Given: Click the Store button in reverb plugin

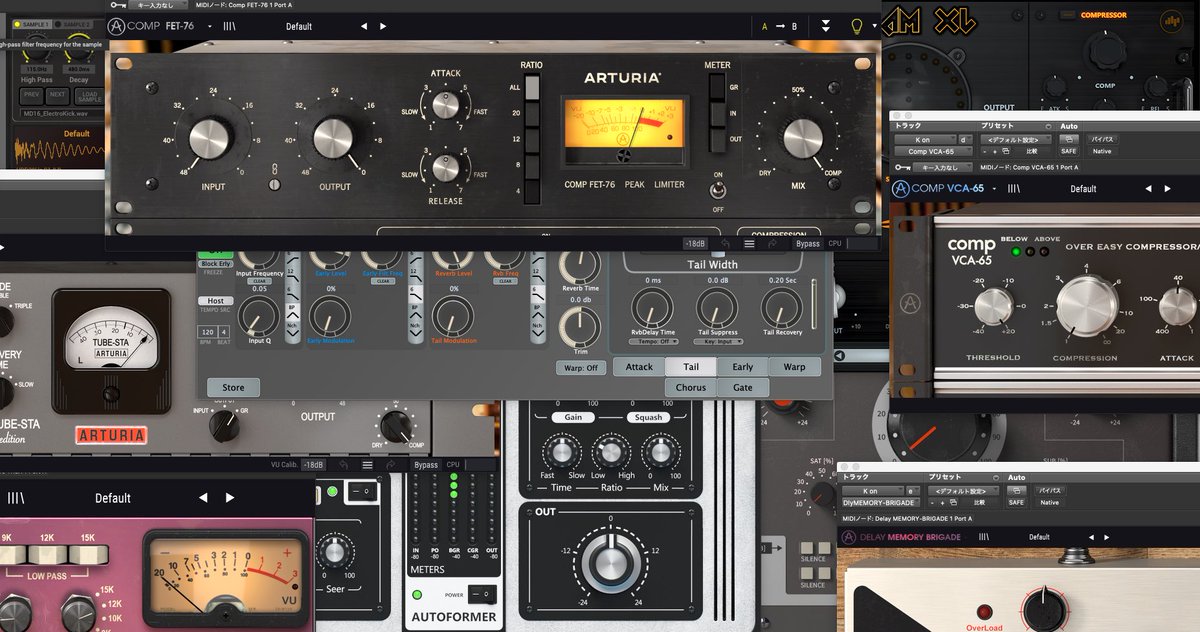Looking at the screenshot, I should (x=233, y=387).
